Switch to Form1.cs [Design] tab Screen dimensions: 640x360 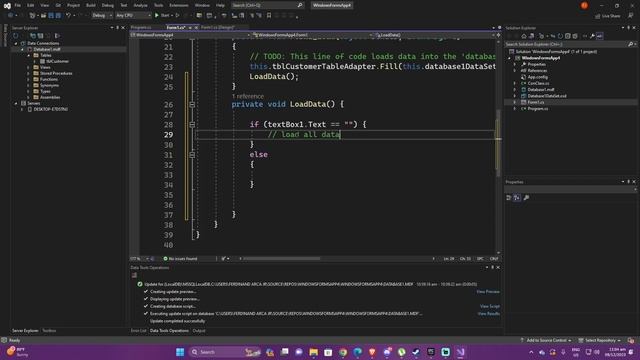[218, 27]
